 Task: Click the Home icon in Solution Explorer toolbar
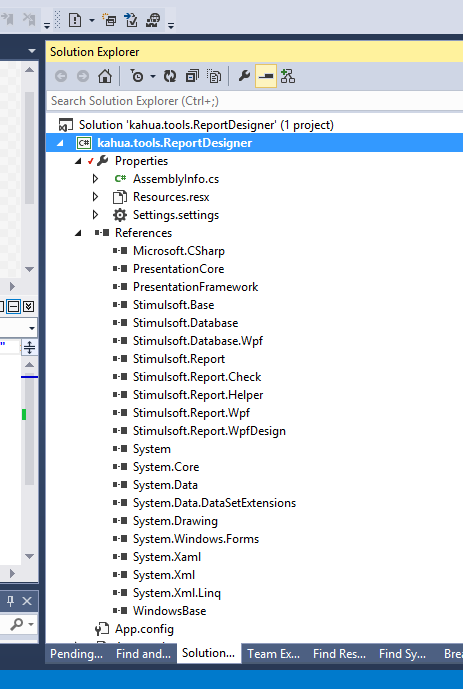click(x=105, y=76)
